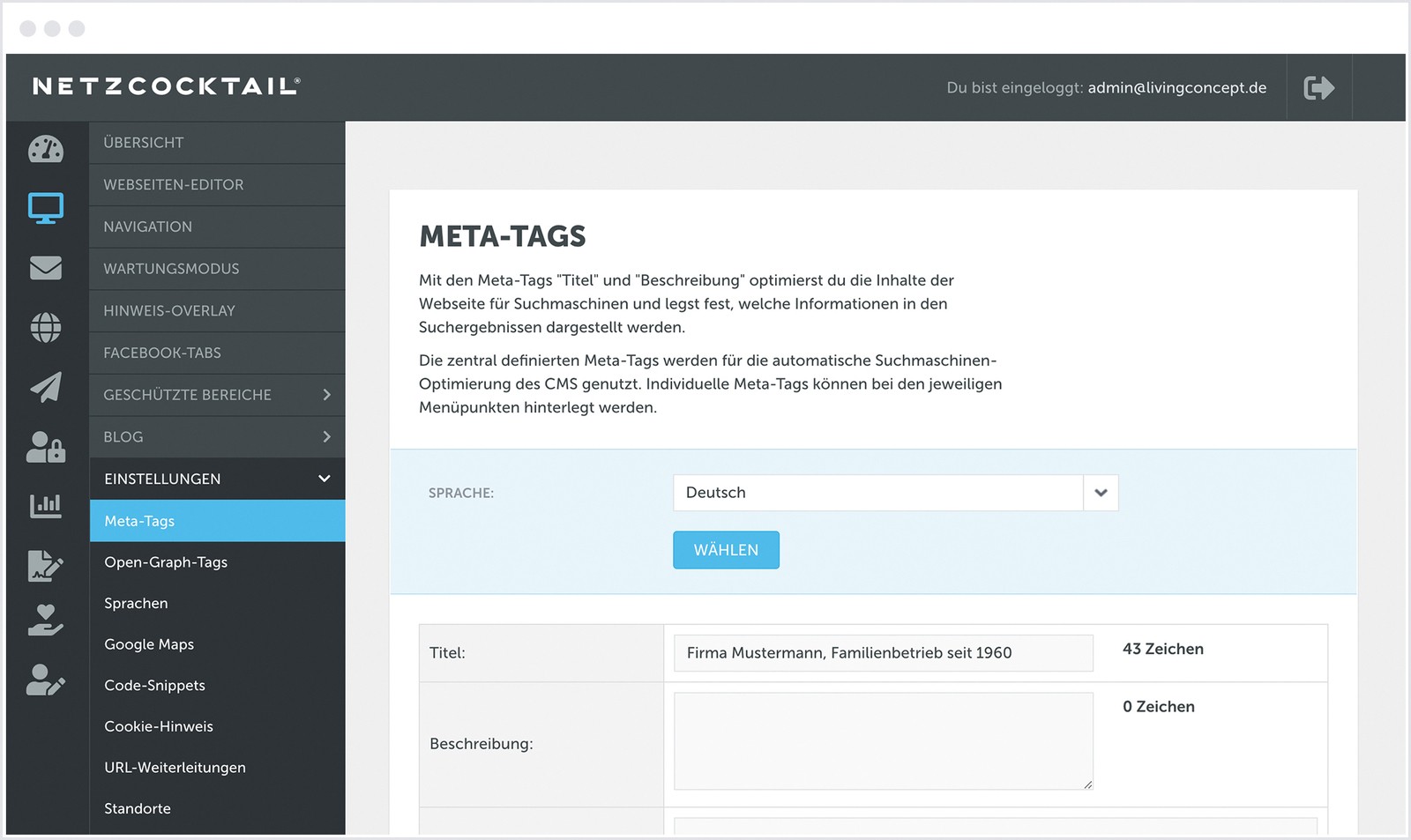The height and width of the screenshot is (840, 1411).
Task: Open the Cookie-Hinweis settings page
Action: 159,726
